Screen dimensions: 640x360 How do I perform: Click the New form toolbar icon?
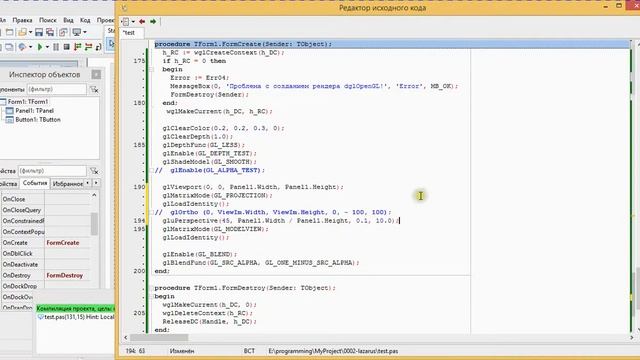(9, 32)
